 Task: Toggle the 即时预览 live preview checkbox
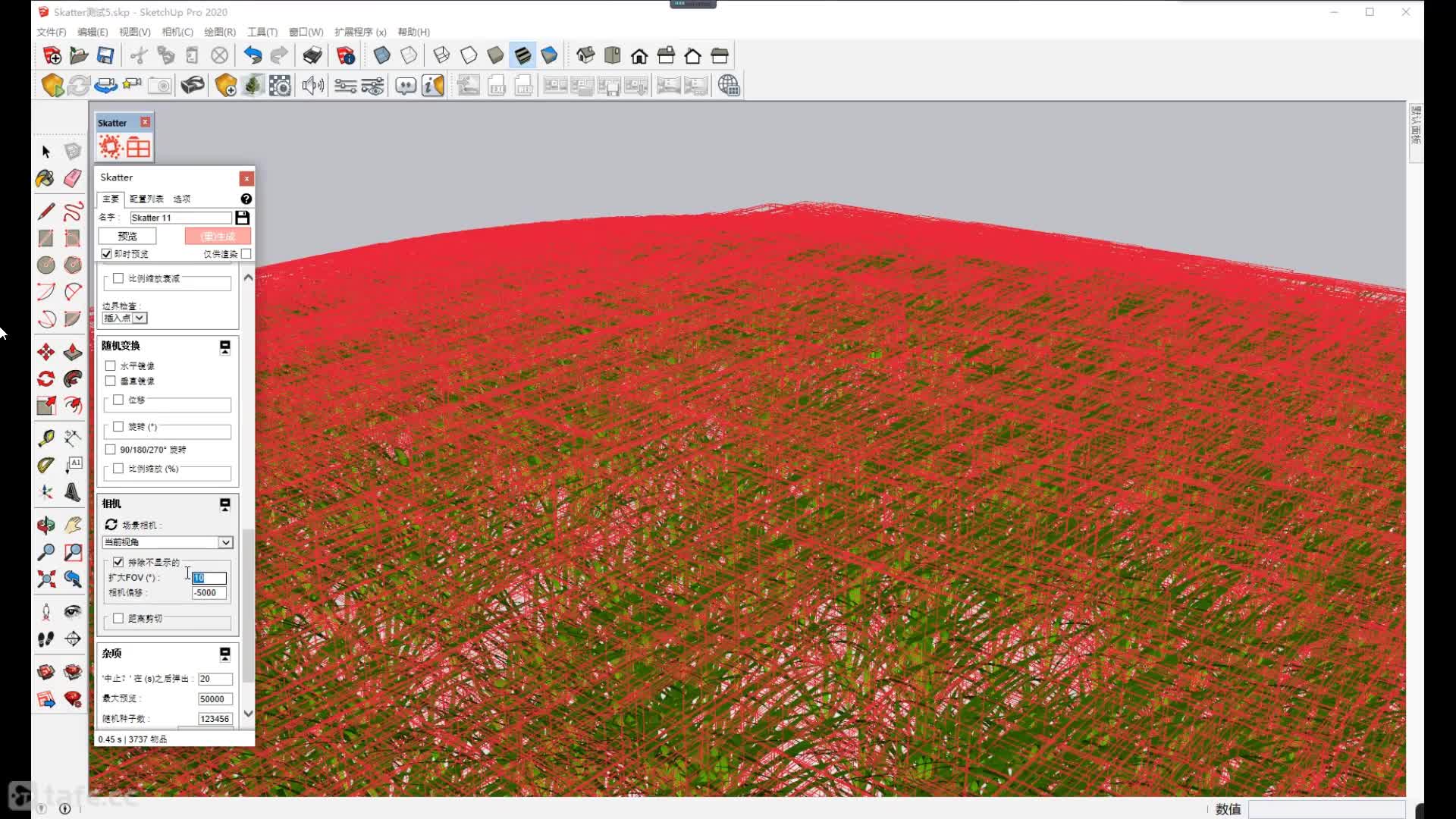[x=106, y=254]
